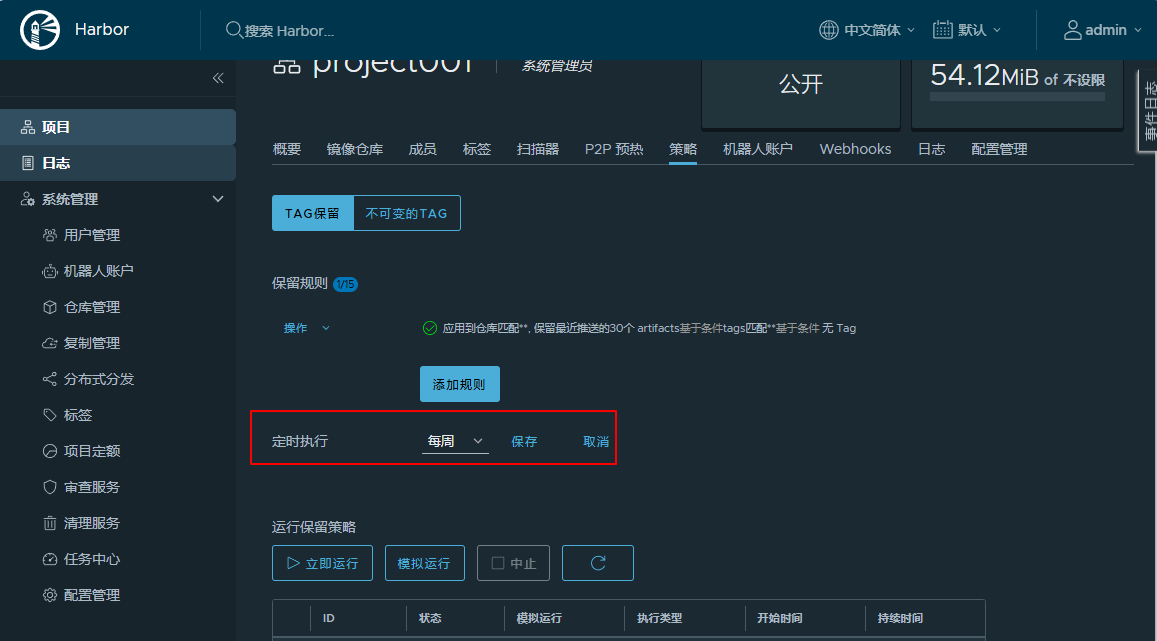The image size is (1157, 641).
Task: Click the 54.12MiB storage quota bar
Action: (1018, 97)
